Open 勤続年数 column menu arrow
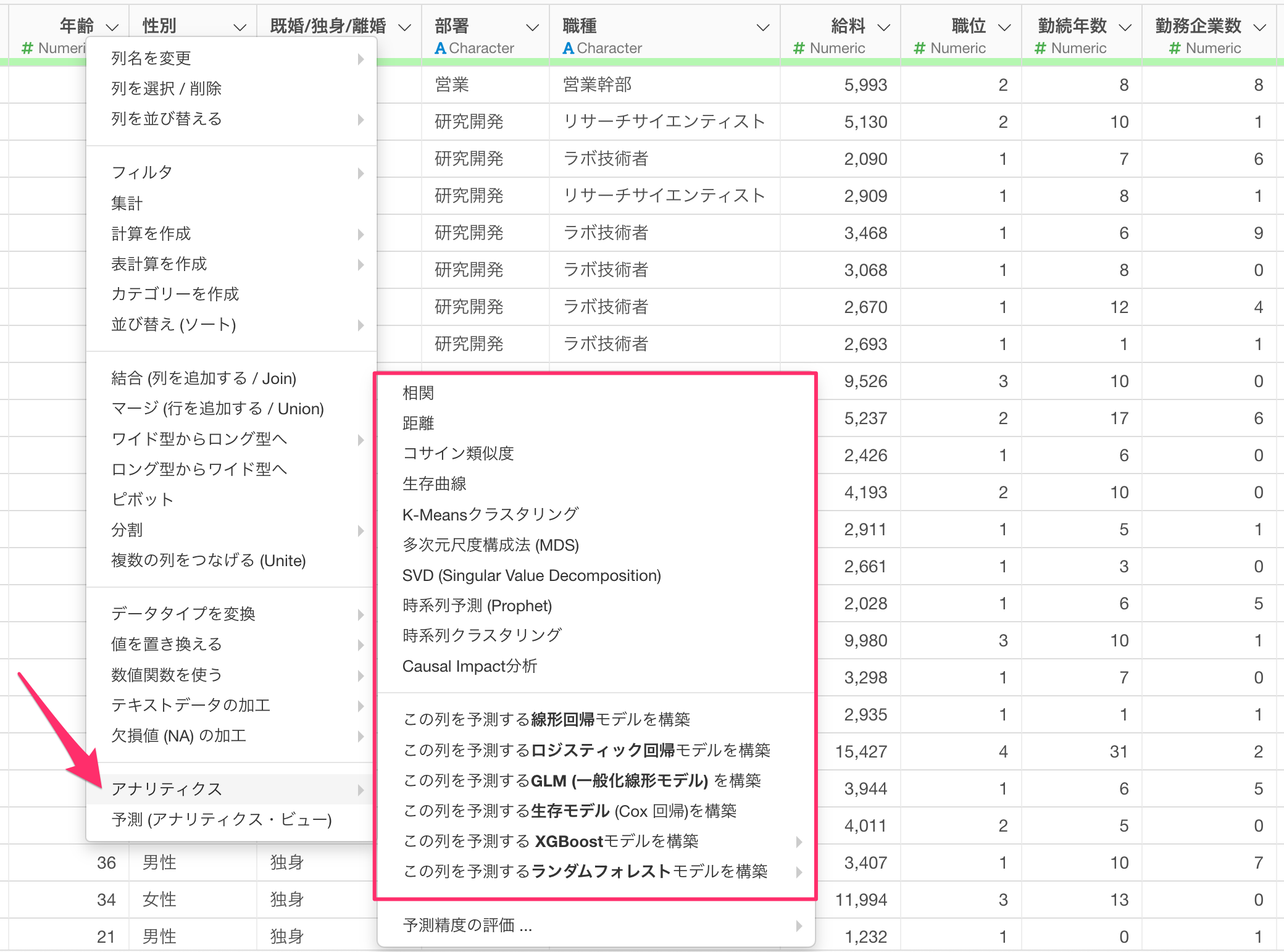1284x952 pixels. coord(1125,27)
